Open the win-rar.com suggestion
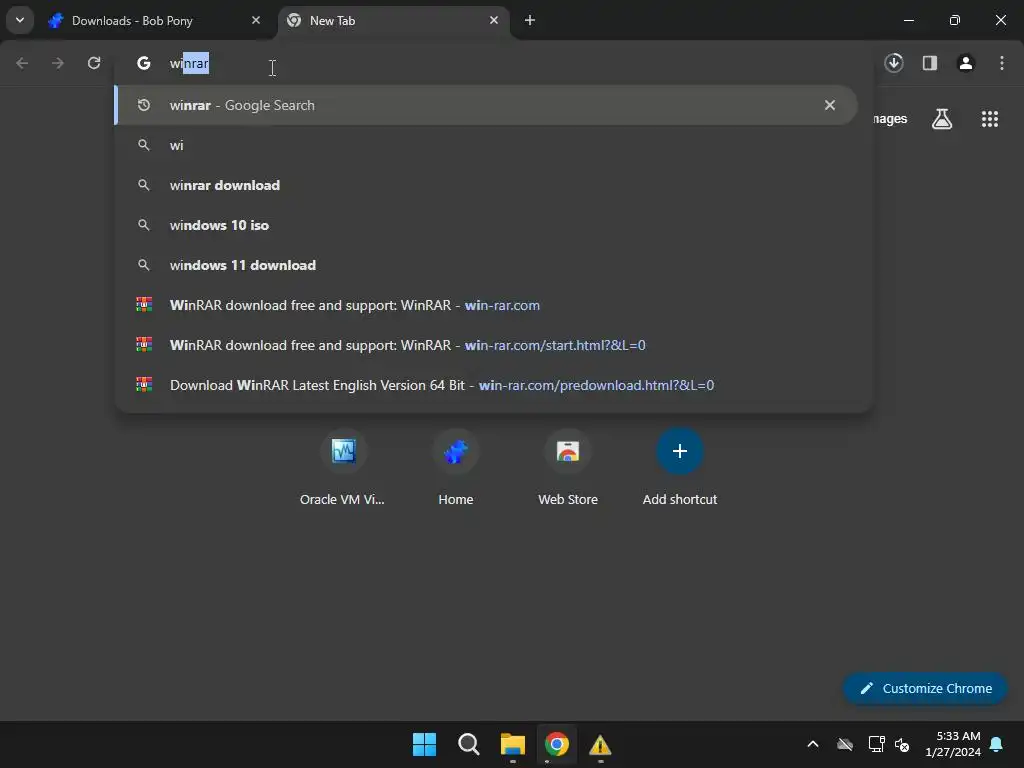 tap(486, 305)
